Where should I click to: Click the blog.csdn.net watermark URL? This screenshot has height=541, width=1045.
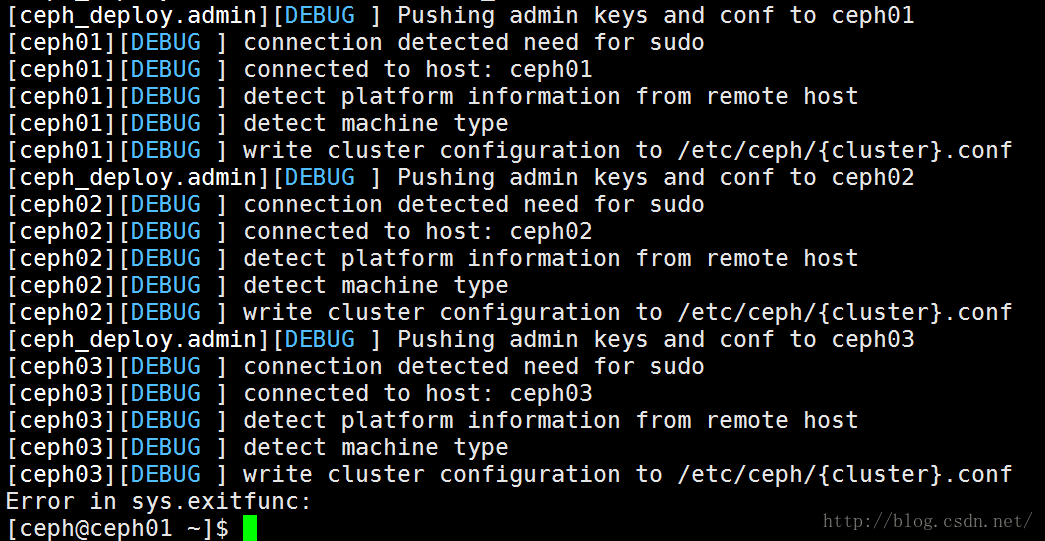[x=928, y=521]
